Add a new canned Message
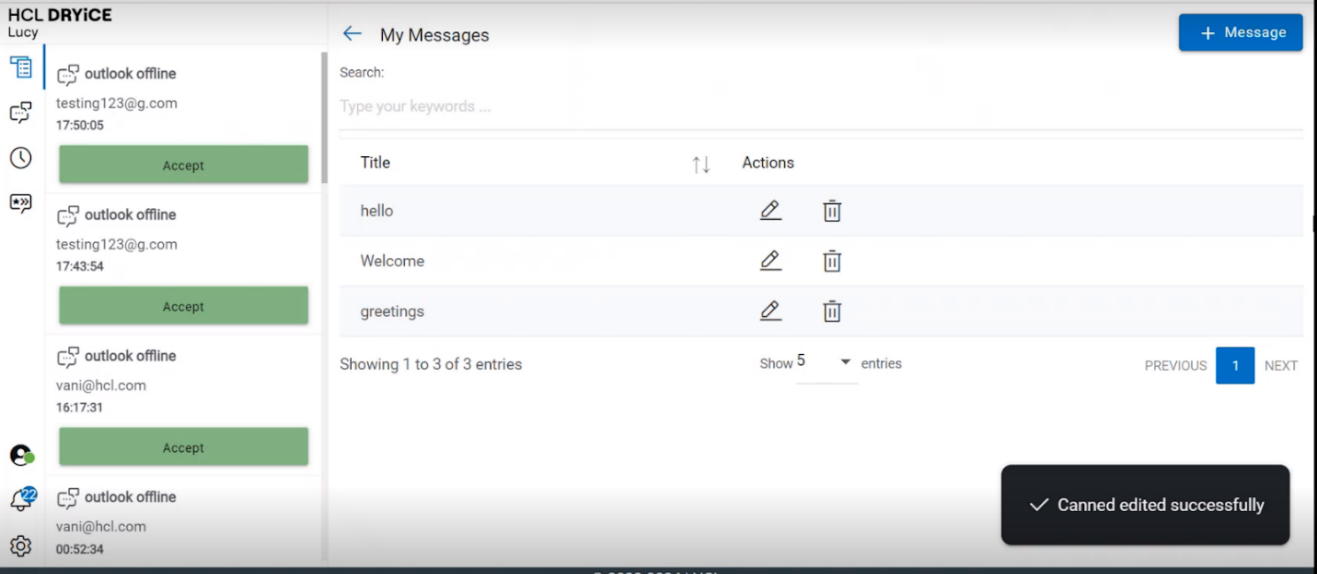 1240,32
